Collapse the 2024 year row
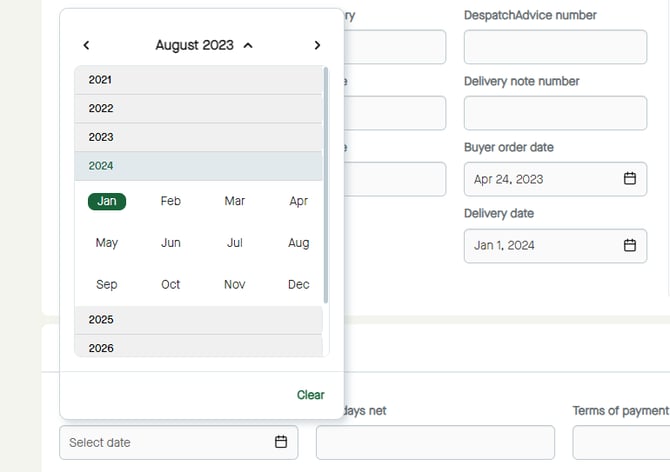Viewport: 670px width, 472px height. pos(198,166)
